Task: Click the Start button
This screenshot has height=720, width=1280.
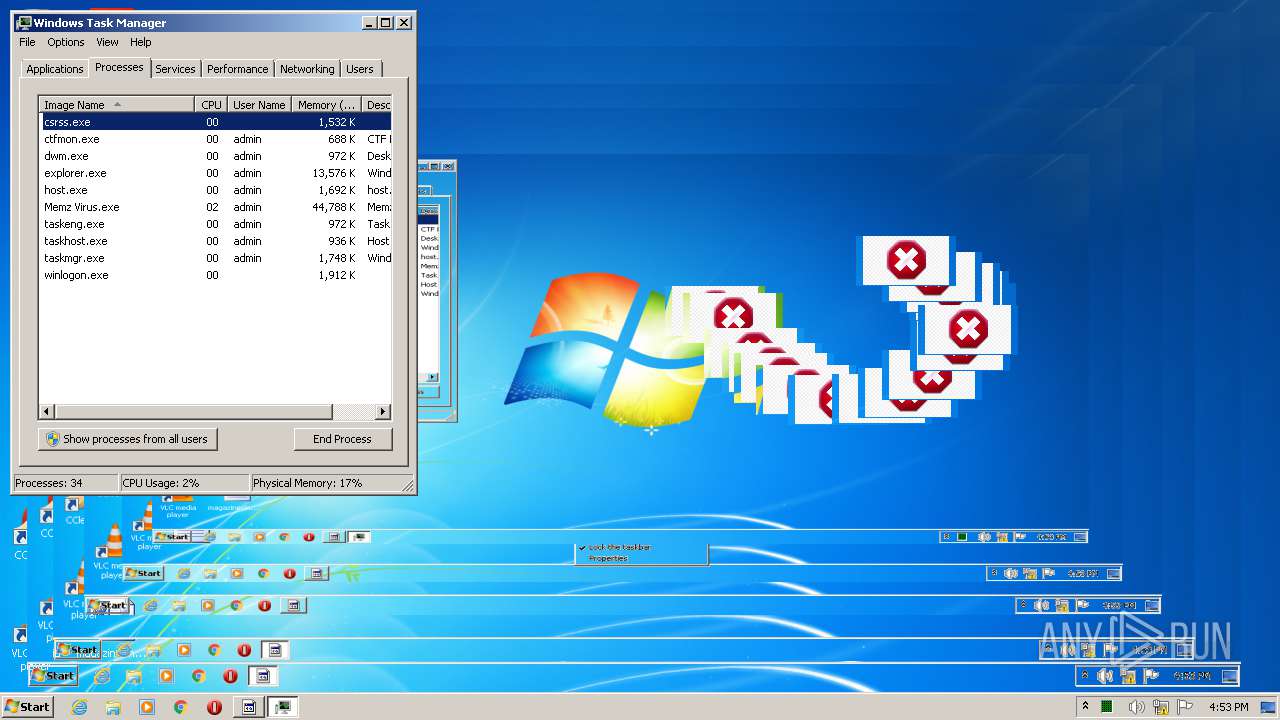Action: 27,707
